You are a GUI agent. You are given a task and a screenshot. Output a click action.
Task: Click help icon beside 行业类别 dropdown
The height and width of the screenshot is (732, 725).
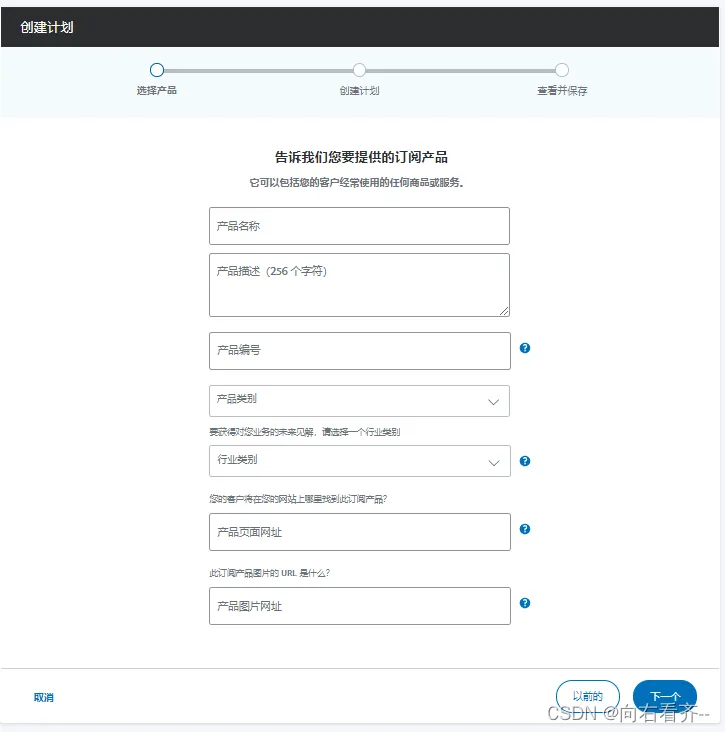tap(525, 461)
